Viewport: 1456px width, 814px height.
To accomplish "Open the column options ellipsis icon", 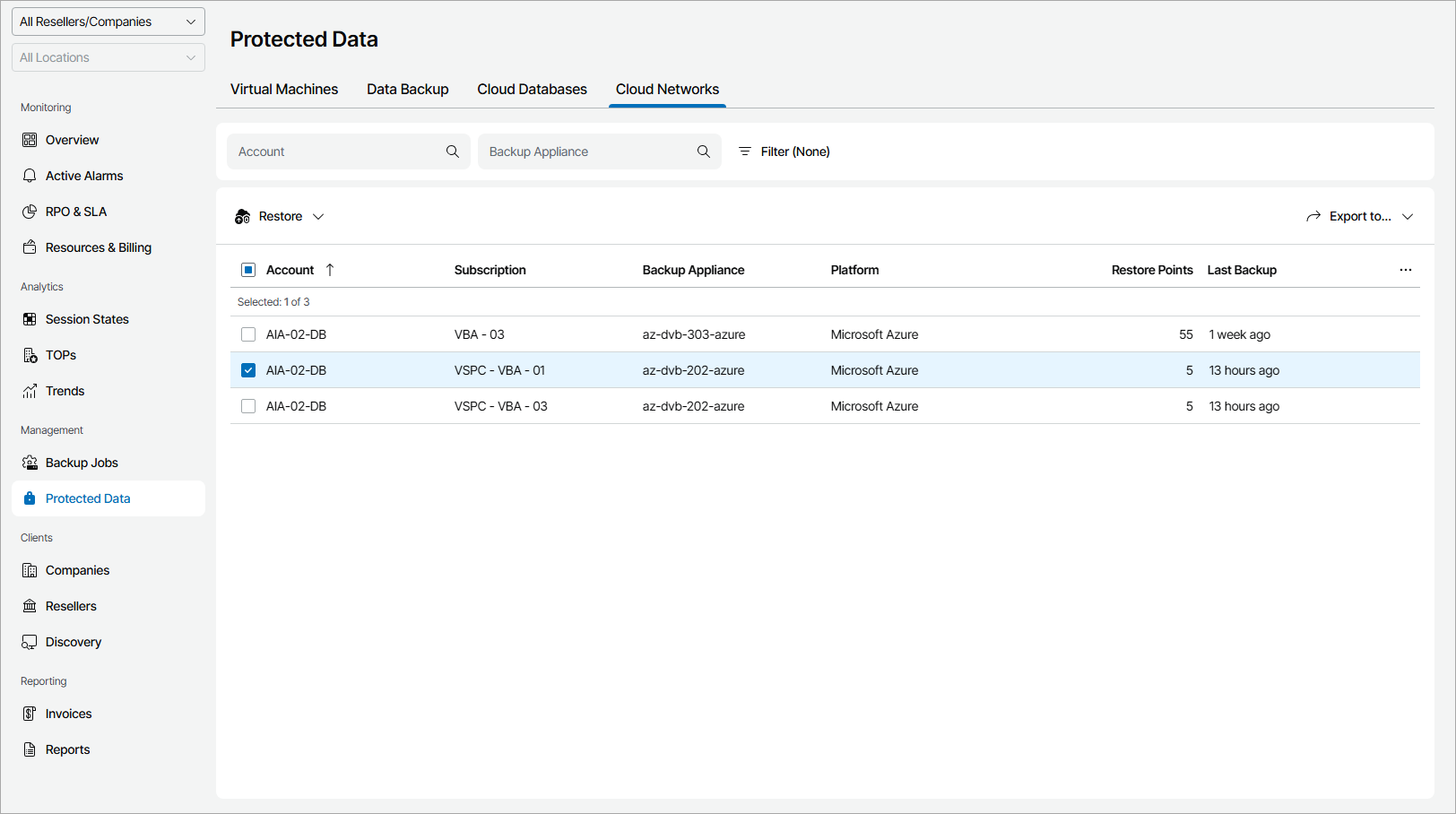I will [1405, 270].
